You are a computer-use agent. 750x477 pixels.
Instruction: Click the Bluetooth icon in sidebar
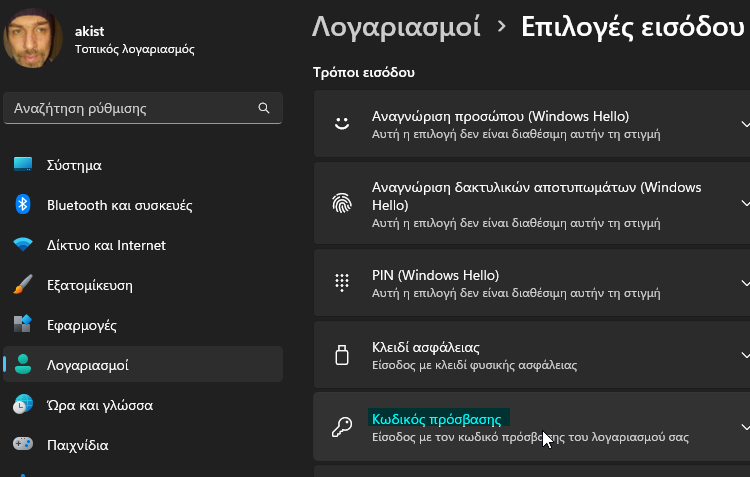pyautogui.click(x=23, y=205)
